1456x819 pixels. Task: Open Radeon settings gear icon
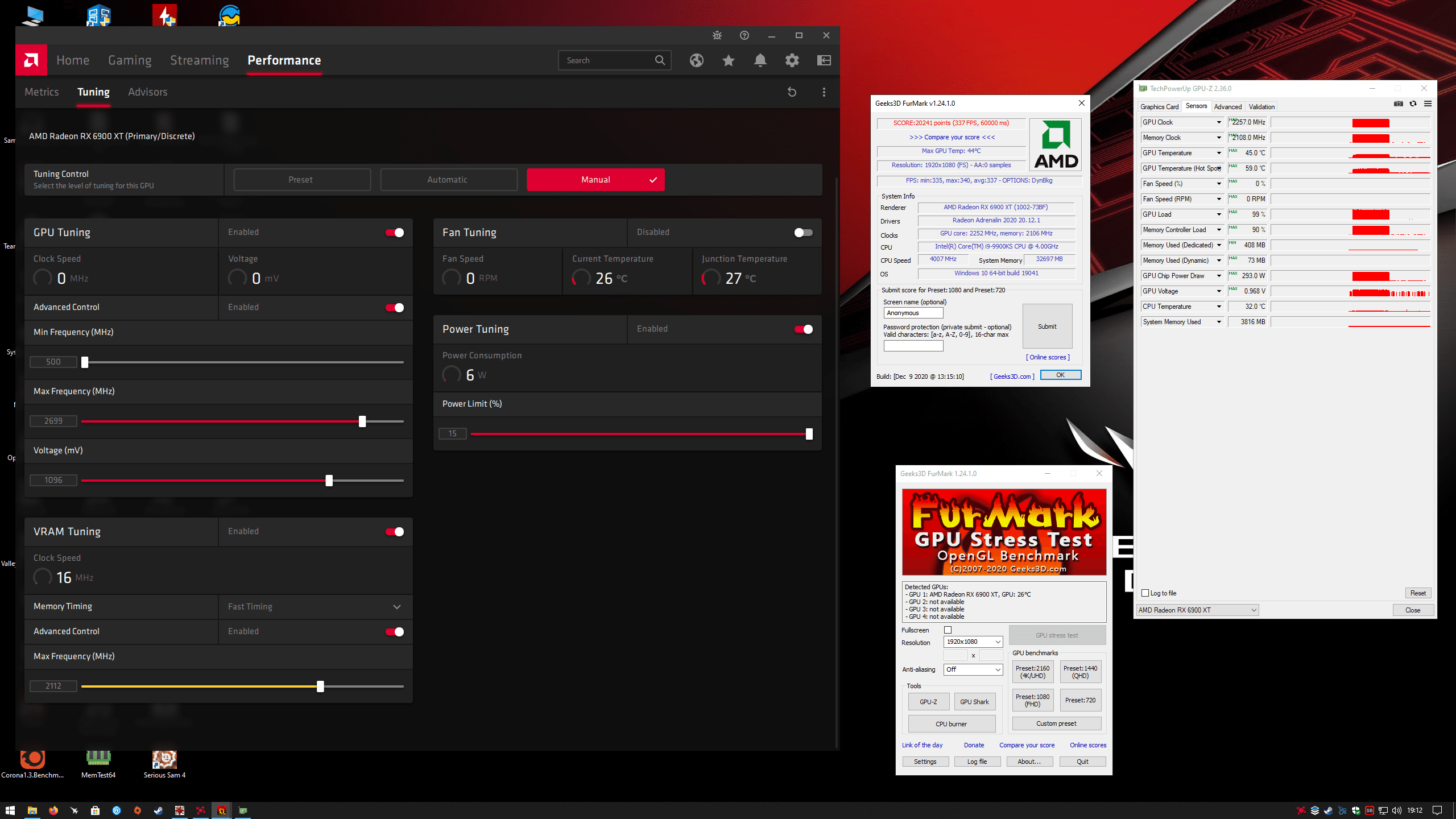tap(792, 60)
